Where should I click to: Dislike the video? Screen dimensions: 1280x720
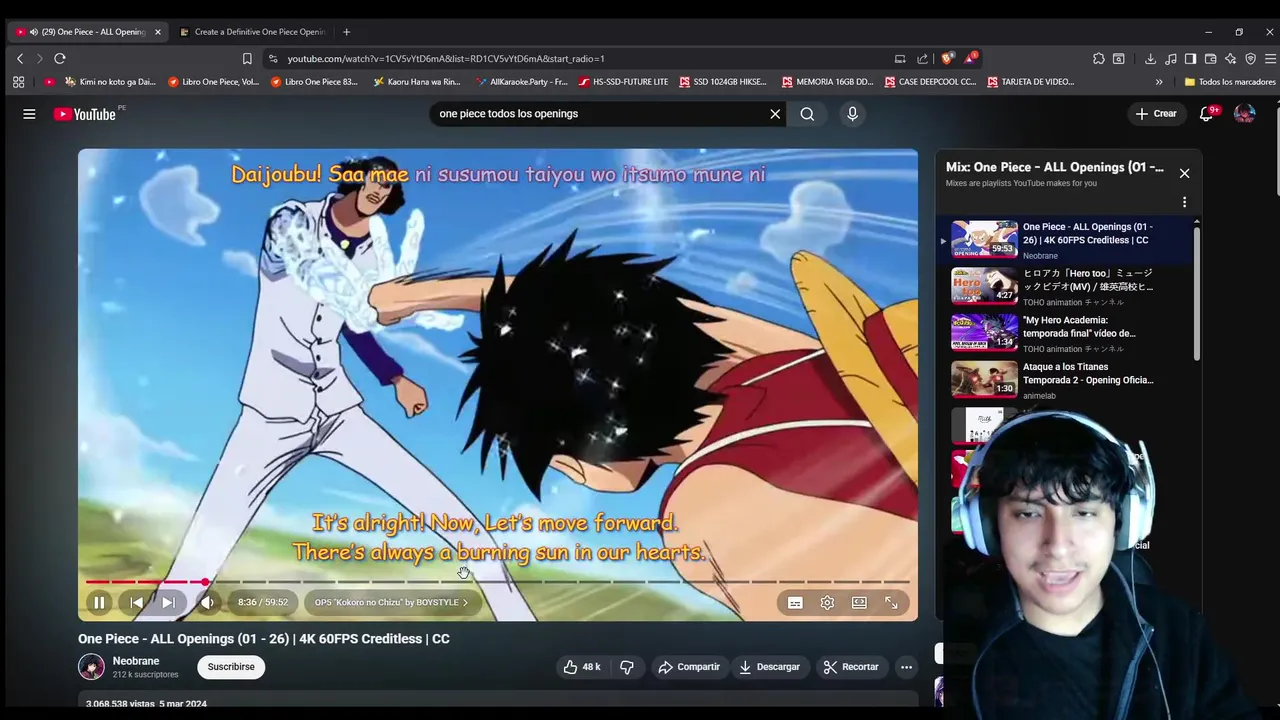coord(627,667)
